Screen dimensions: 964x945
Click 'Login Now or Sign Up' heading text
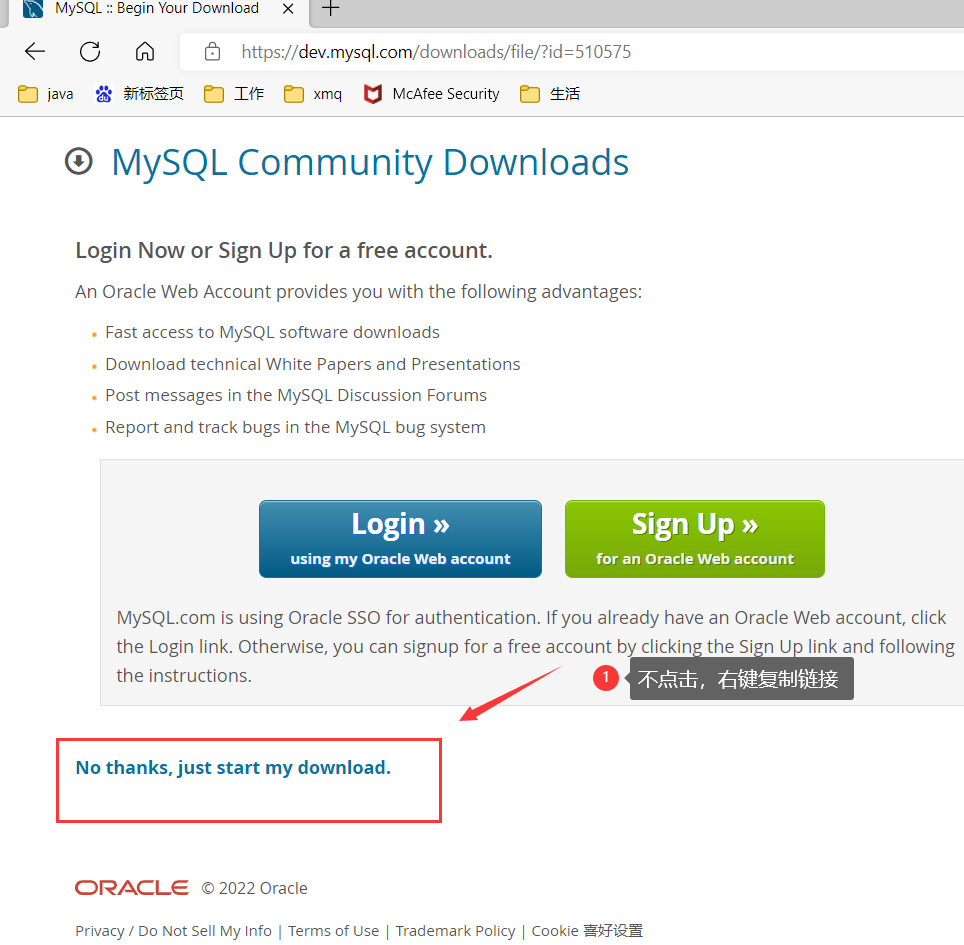tap(283, 251)
